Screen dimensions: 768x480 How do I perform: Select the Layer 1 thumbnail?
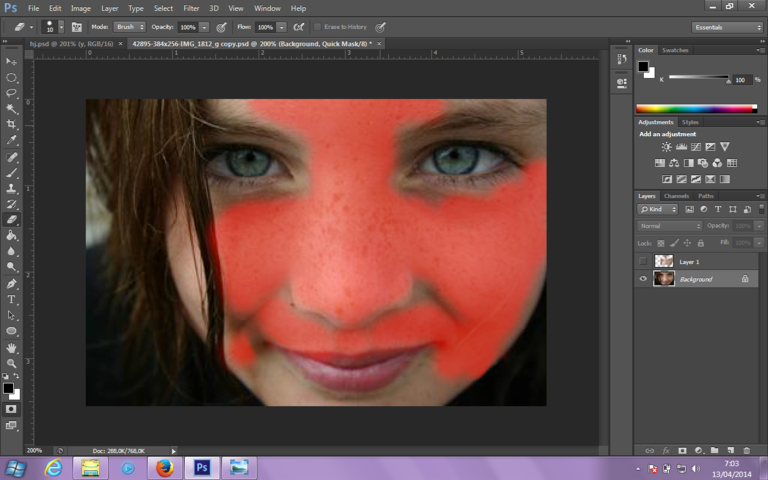tap(664, 261)
